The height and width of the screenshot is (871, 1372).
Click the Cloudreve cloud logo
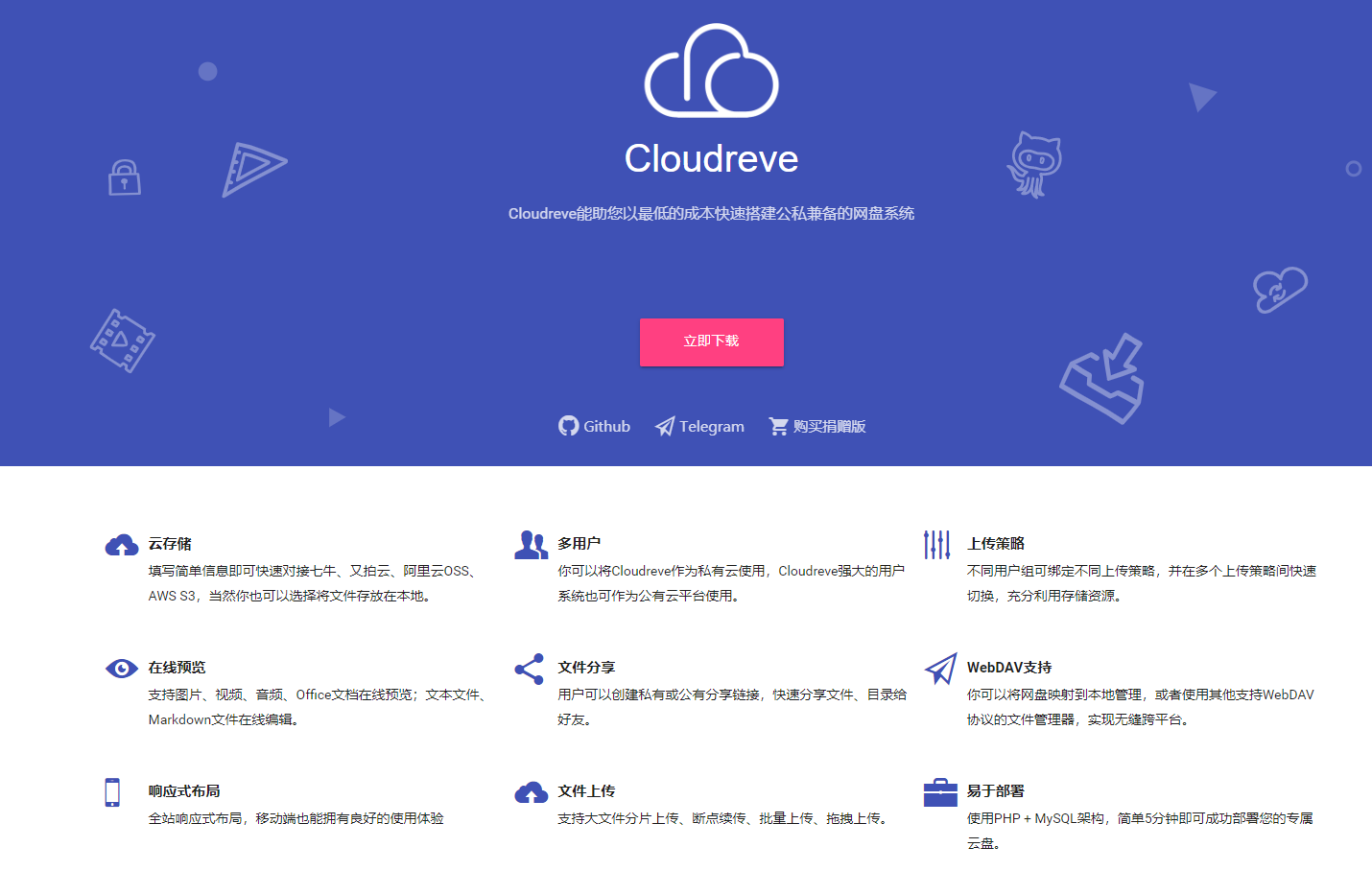711,71
